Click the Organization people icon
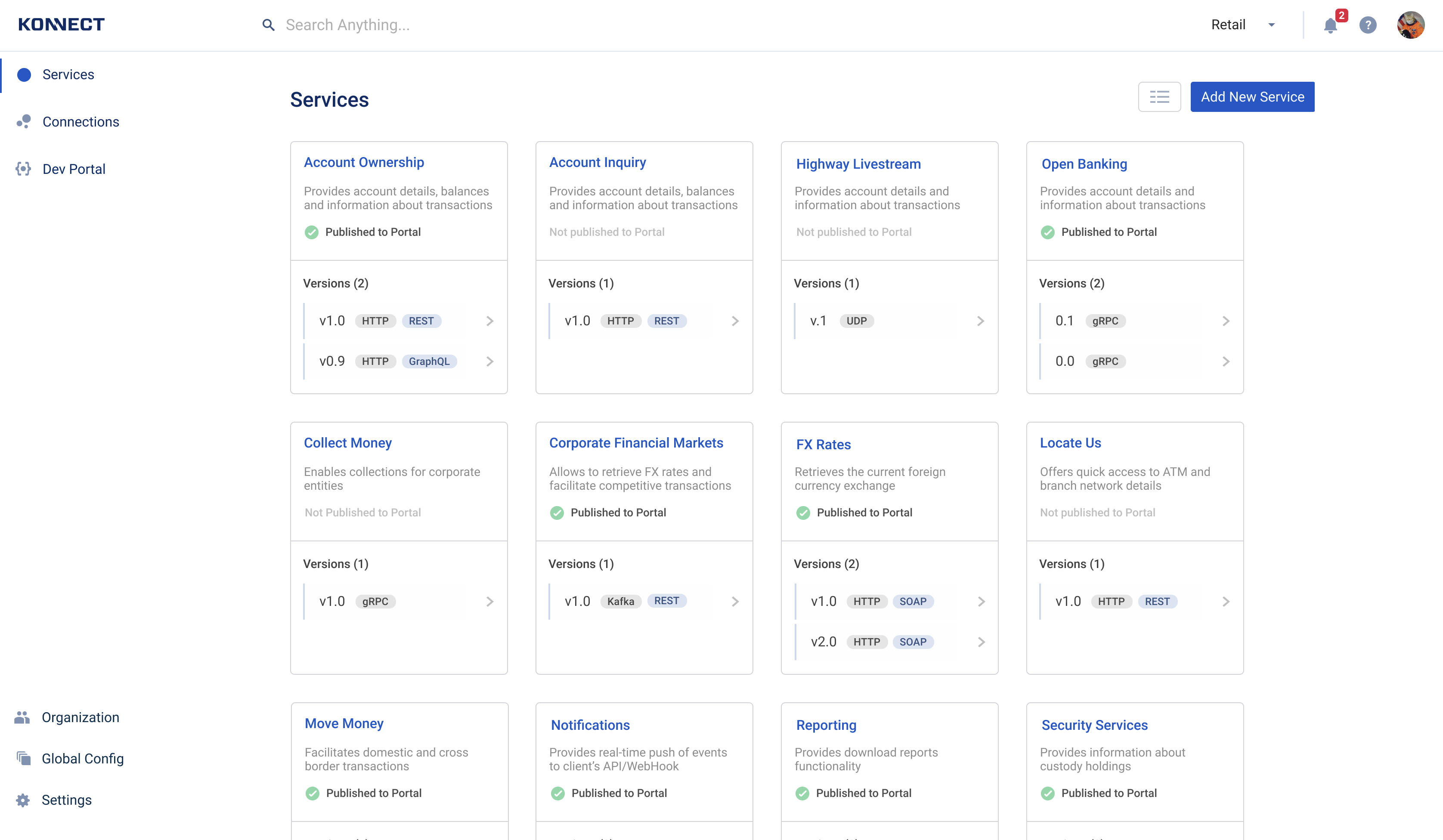The height and width of the screenshot is (840, 1443). 22,717
